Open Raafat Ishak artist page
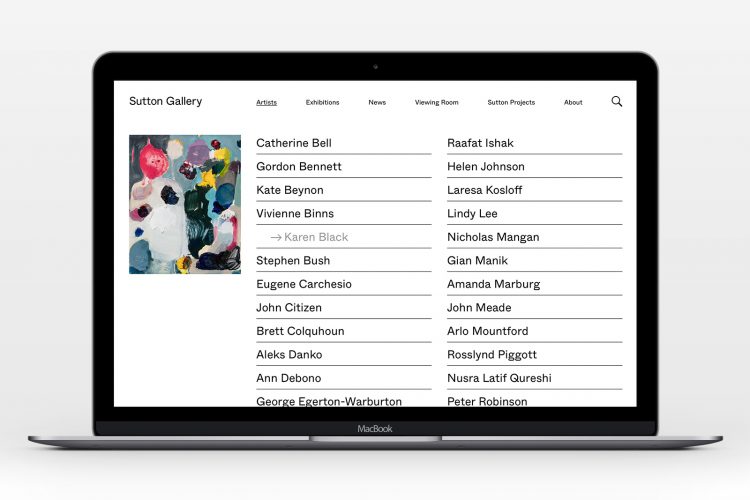 pyautogui.click(x=480, y=143)
